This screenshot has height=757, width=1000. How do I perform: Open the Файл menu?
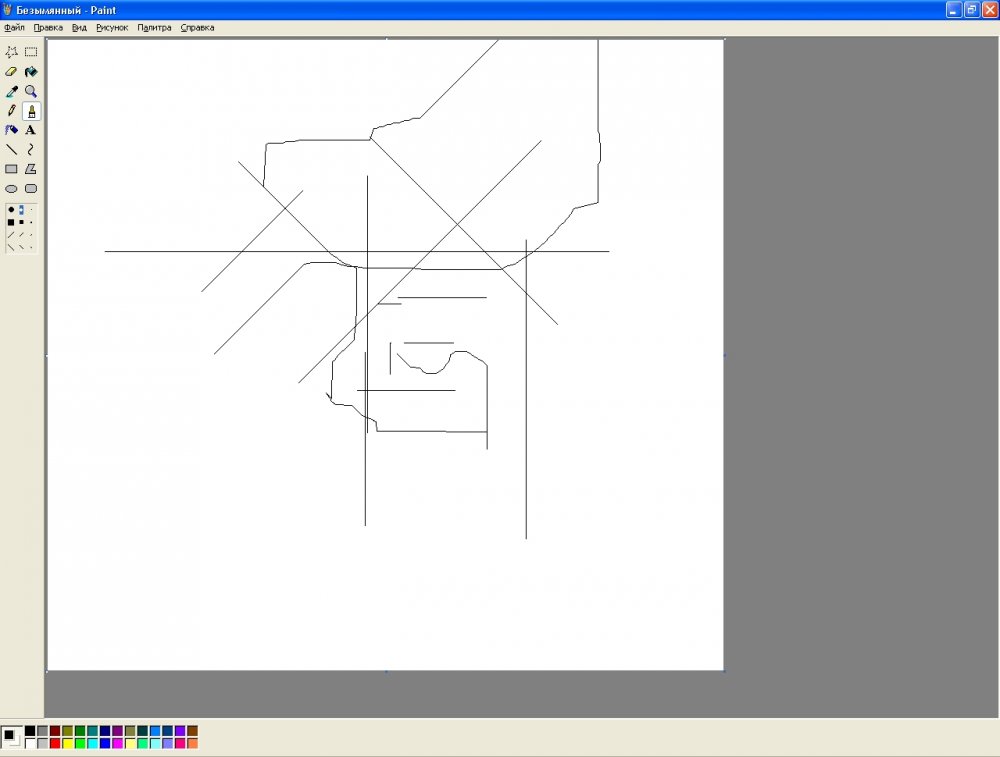(14, 28)
